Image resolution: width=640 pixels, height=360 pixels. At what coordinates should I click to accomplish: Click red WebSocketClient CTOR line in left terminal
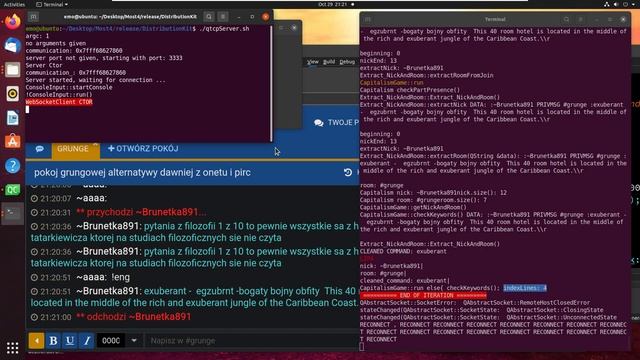(x=59, y=102)
